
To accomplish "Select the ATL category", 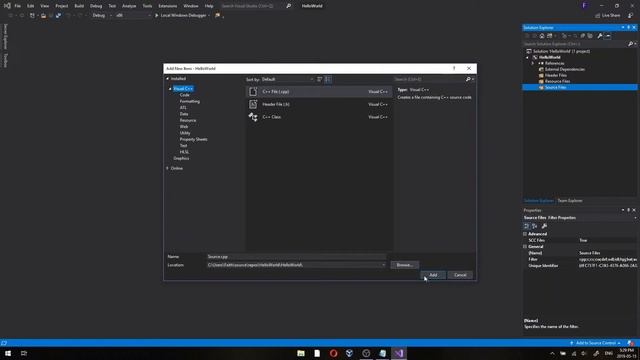I will click(183, 108).
